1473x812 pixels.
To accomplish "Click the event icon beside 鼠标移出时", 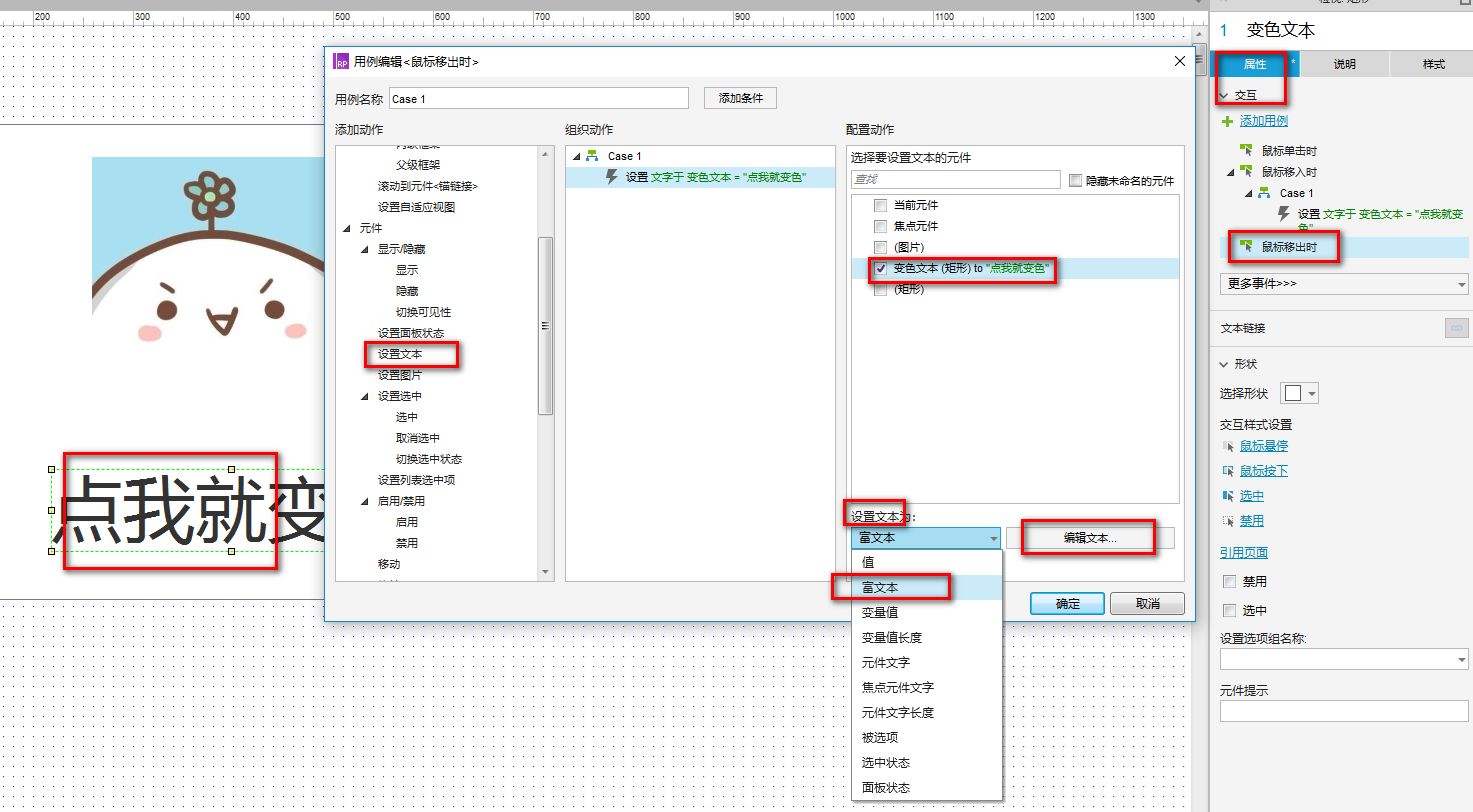I will 1246,245.
